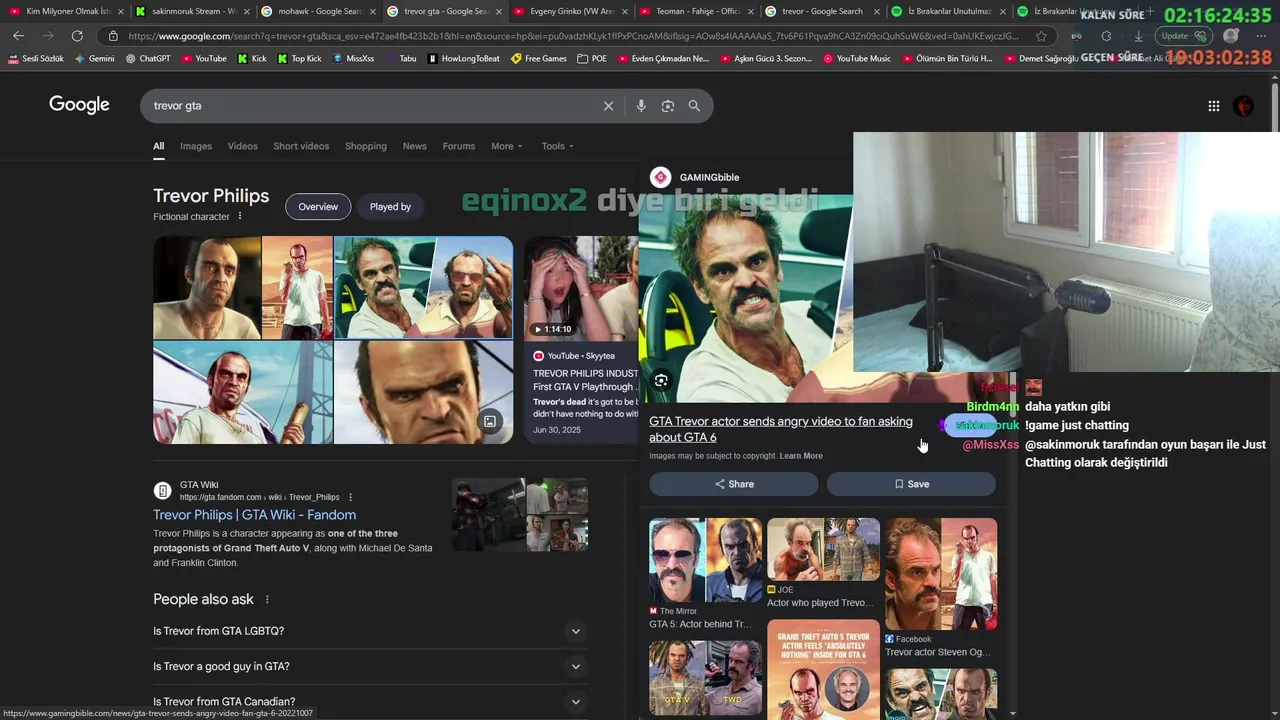Screen dimensions: 1280x720
Task: Open the browser three-dot menu
Action: click(1261, 36)
